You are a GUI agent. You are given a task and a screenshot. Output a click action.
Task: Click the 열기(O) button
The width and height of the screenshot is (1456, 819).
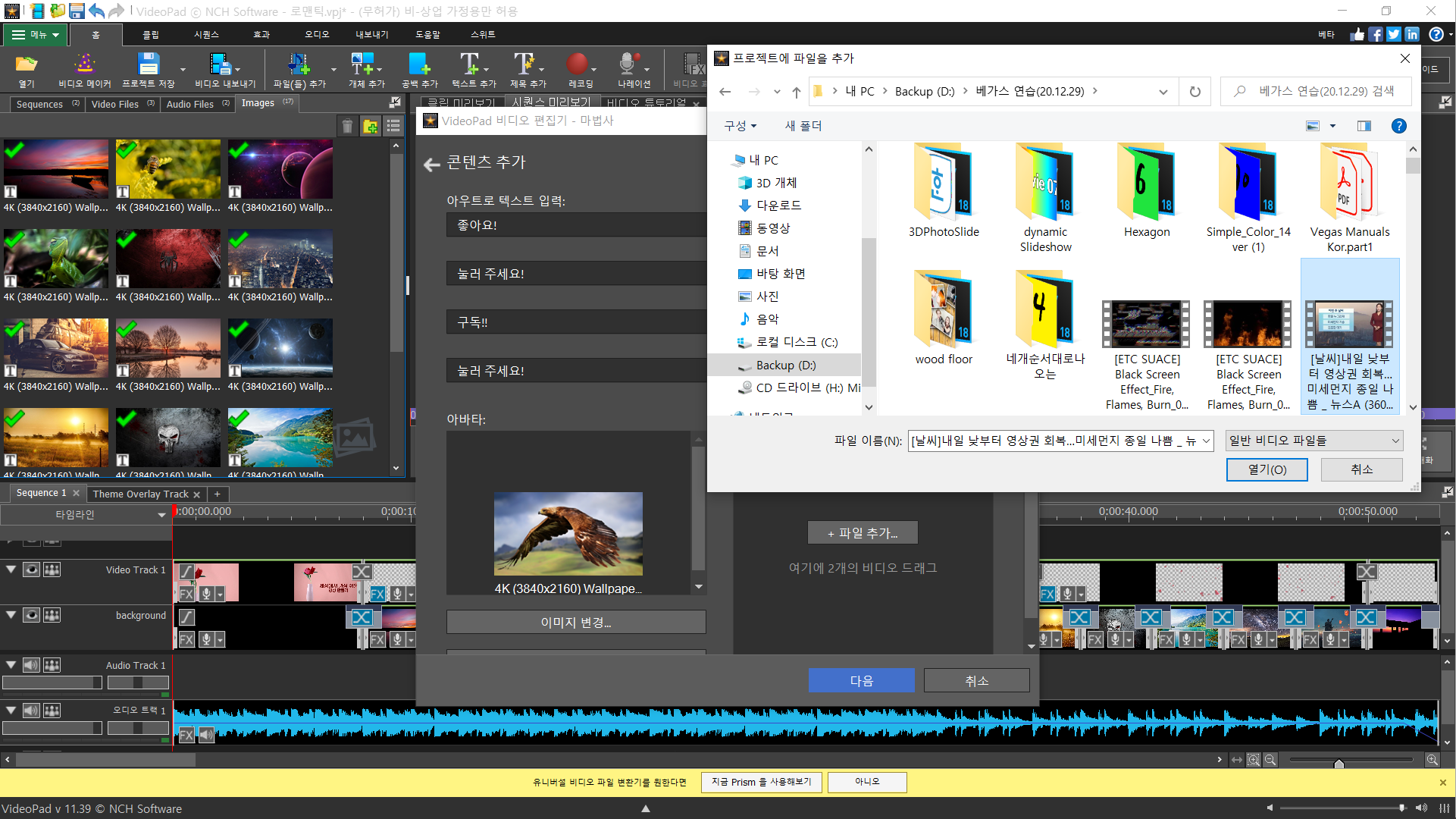(x=1267, y=469)
